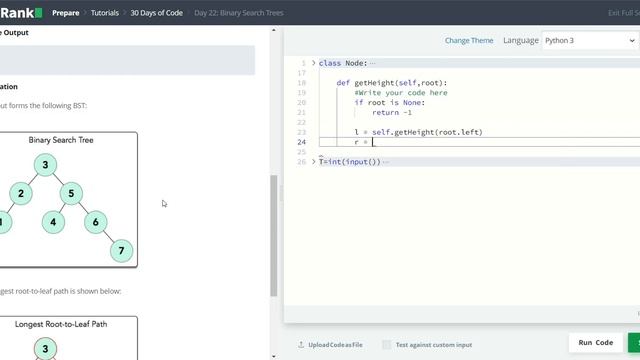This screenshot has height=360, width=640.
Task: Click node 3 in Binary Search Tree diagram
Action: pos(45,165)
